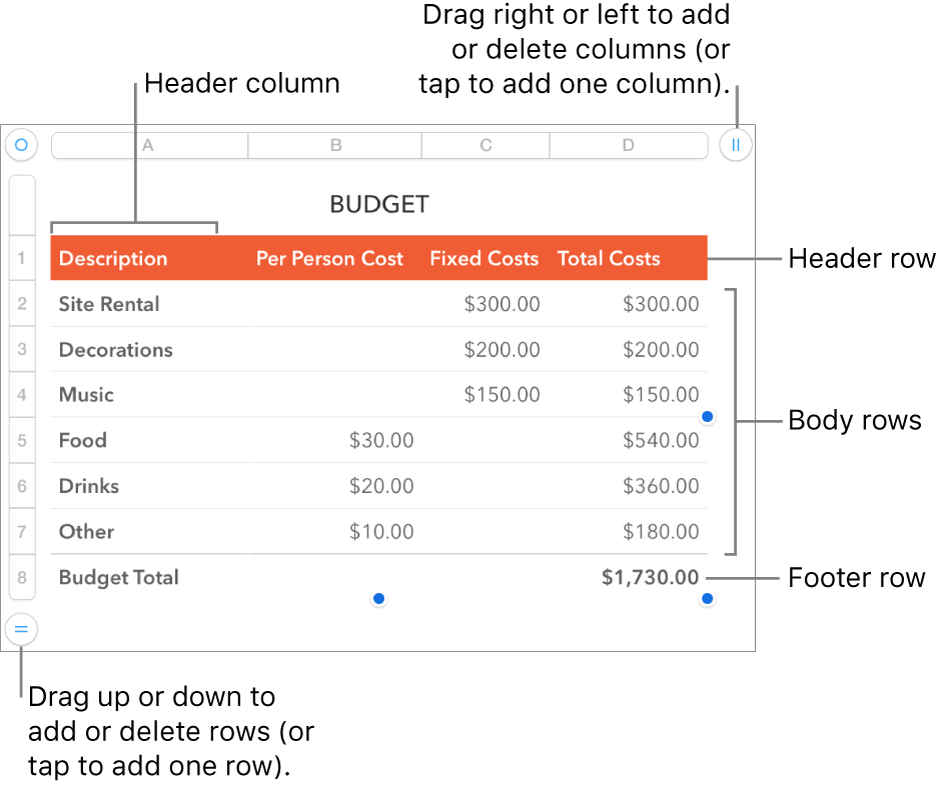947x787 pixels.
Task: Click blue selection handle at bottom right
Action: click(x=707, y=599)
